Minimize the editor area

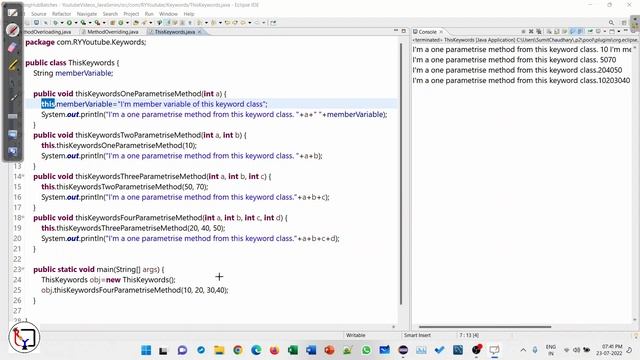(x=396, y=31)
